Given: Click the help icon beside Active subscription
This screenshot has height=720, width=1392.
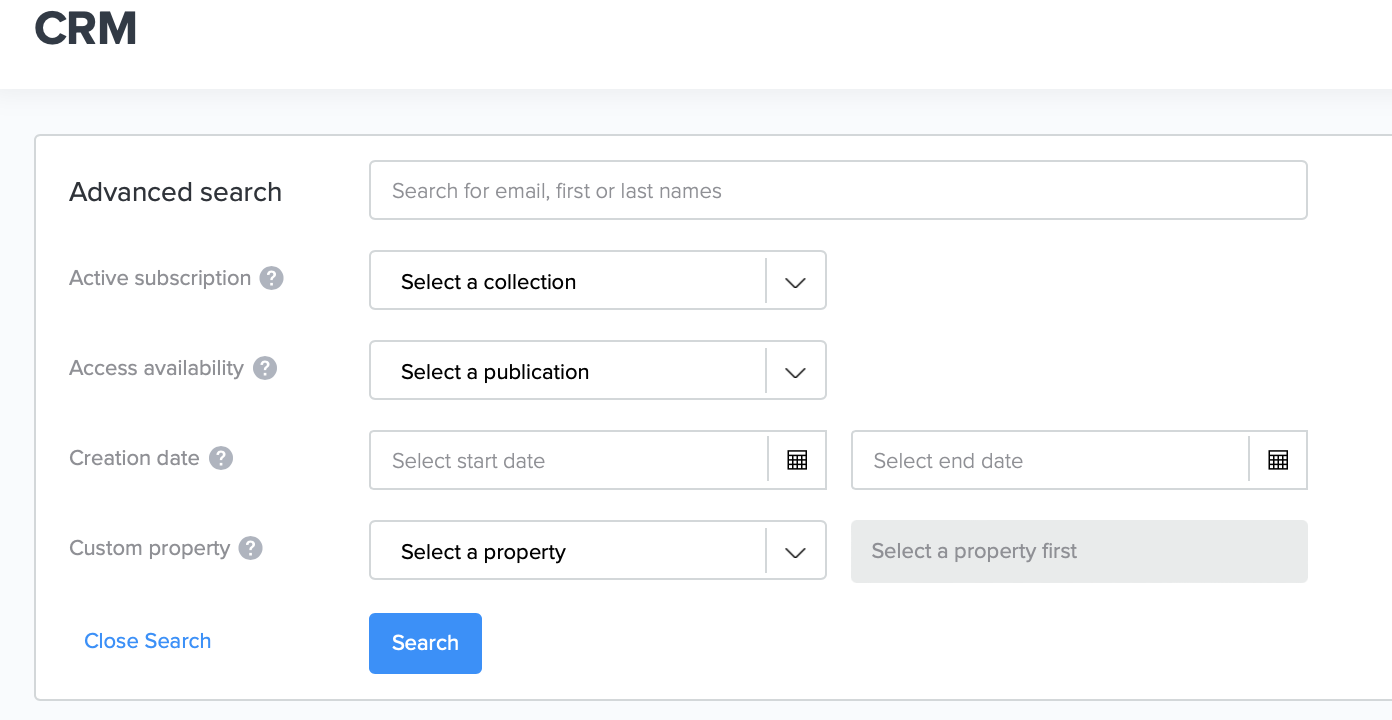Looking at the screenshot, I should point(271,278).
